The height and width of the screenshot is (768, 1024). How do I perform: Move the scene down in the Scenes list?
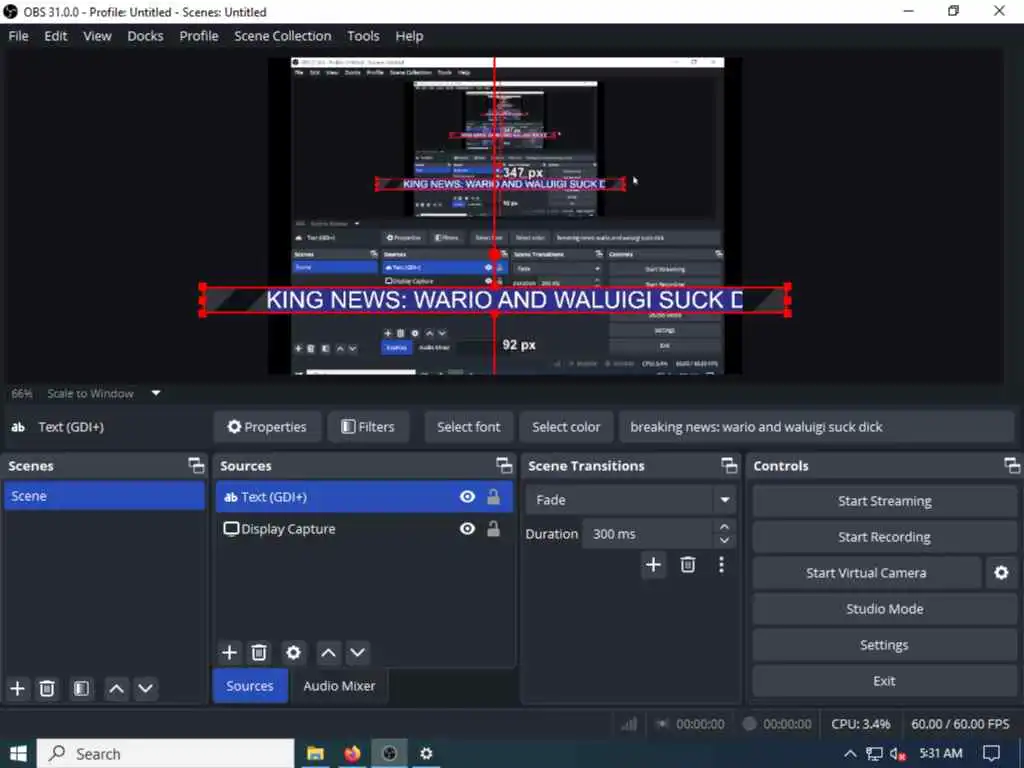pyautogui.click(x=146, y=688)
